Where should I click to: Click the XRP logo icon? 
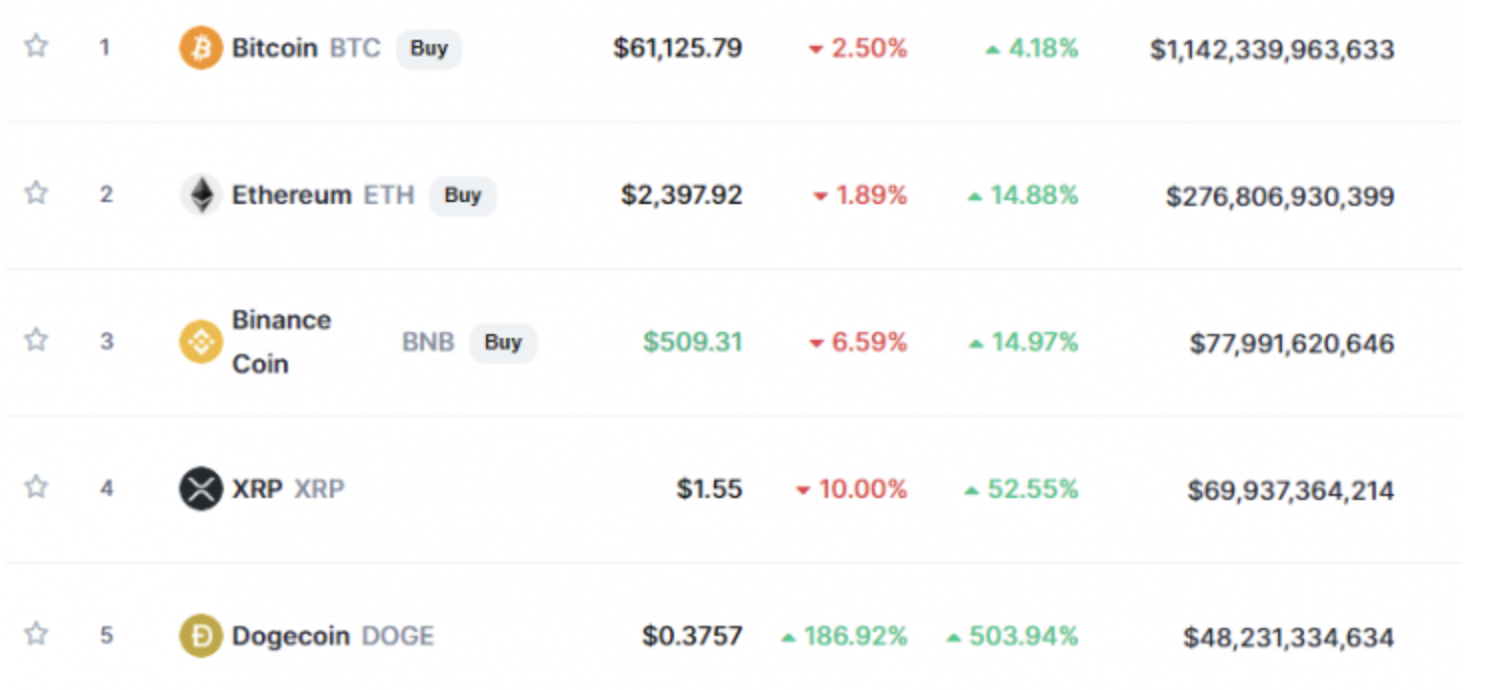click(200, 489)
